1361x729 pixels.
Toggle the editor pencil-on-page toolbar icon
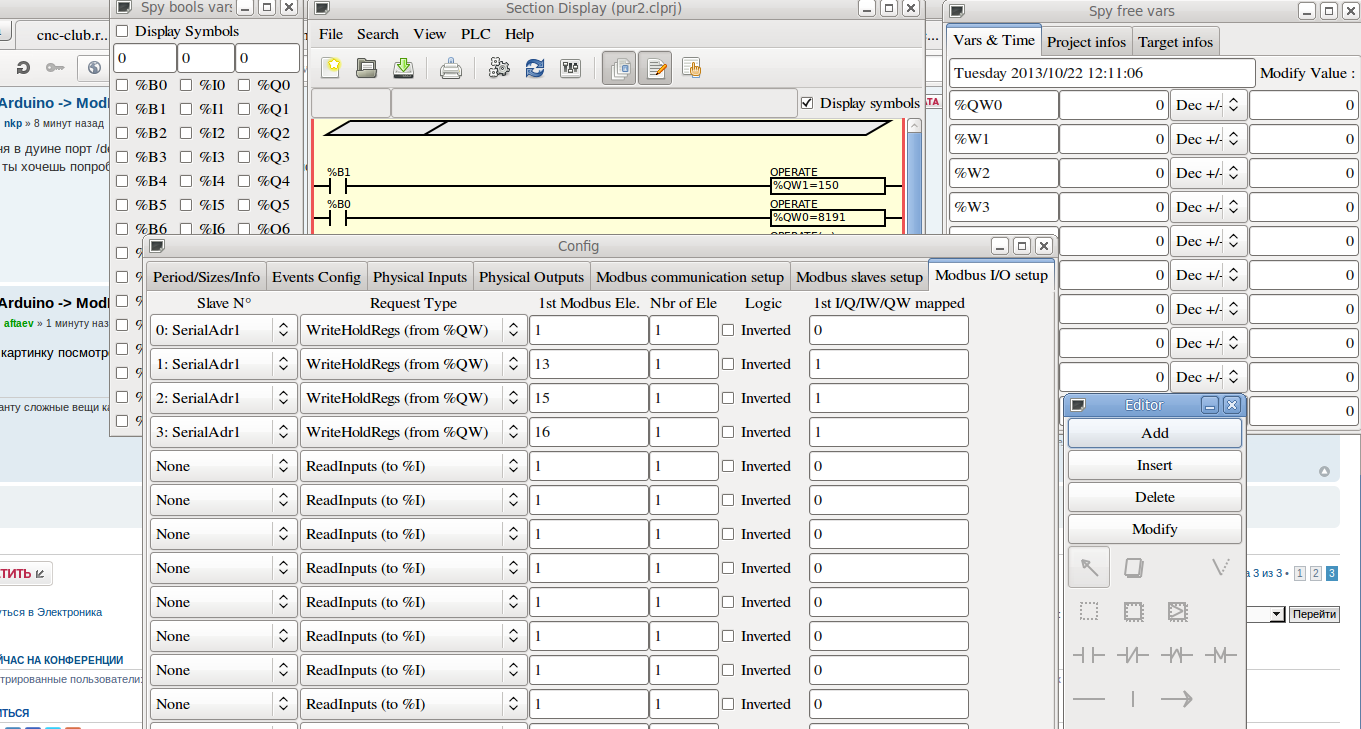click(x=655, y=68)
